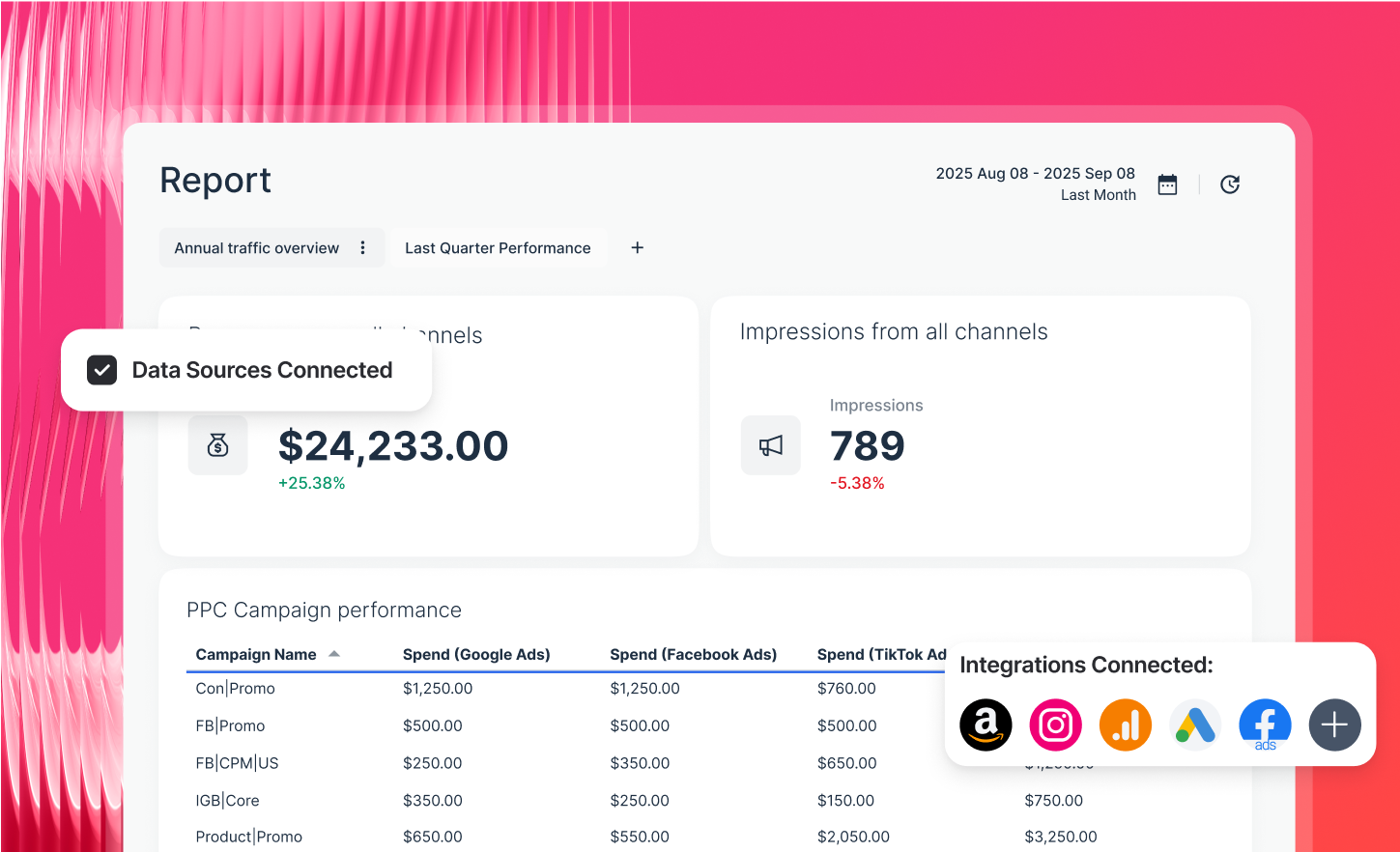Refresh the report data
This screenshot has height=852, width=1400.
[1229, 184]
